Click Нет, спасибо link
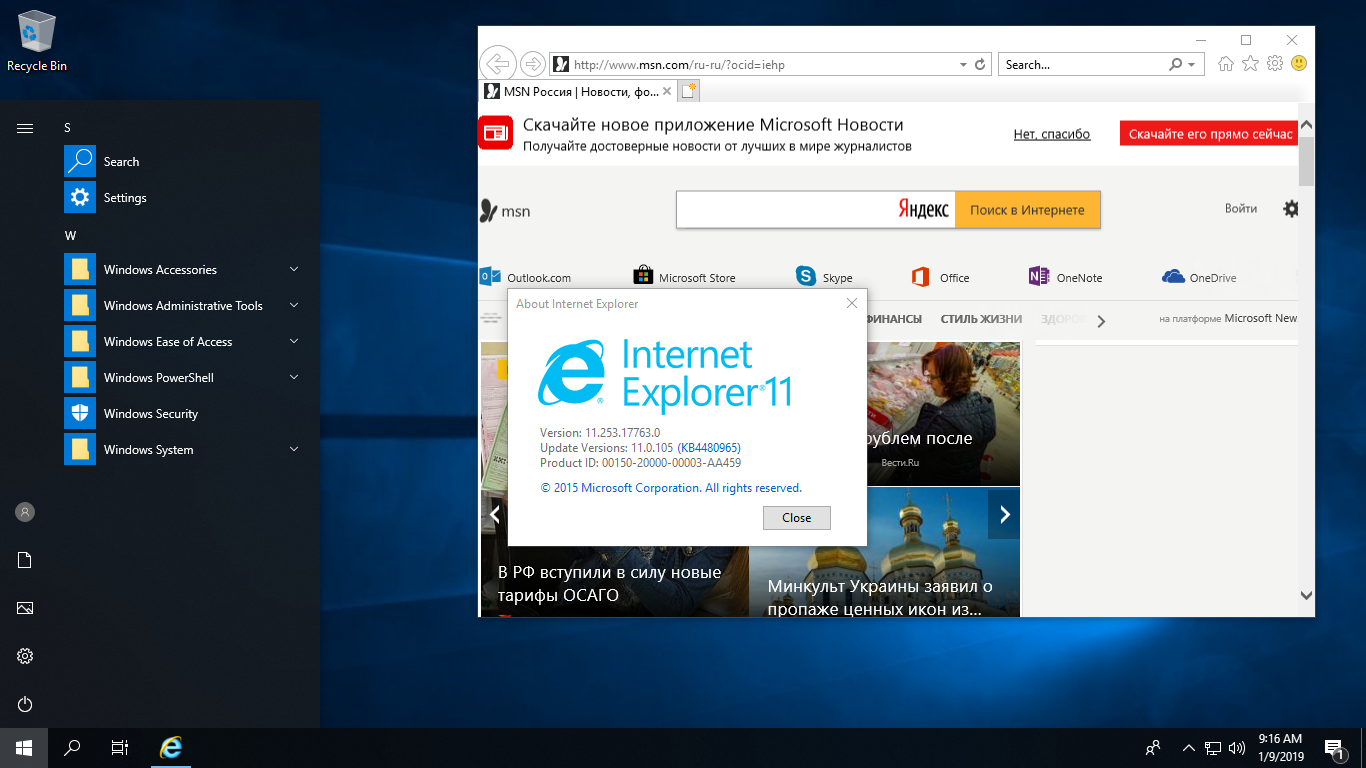This screenshot has width=1366, height=768. [x=1052, y=134]
